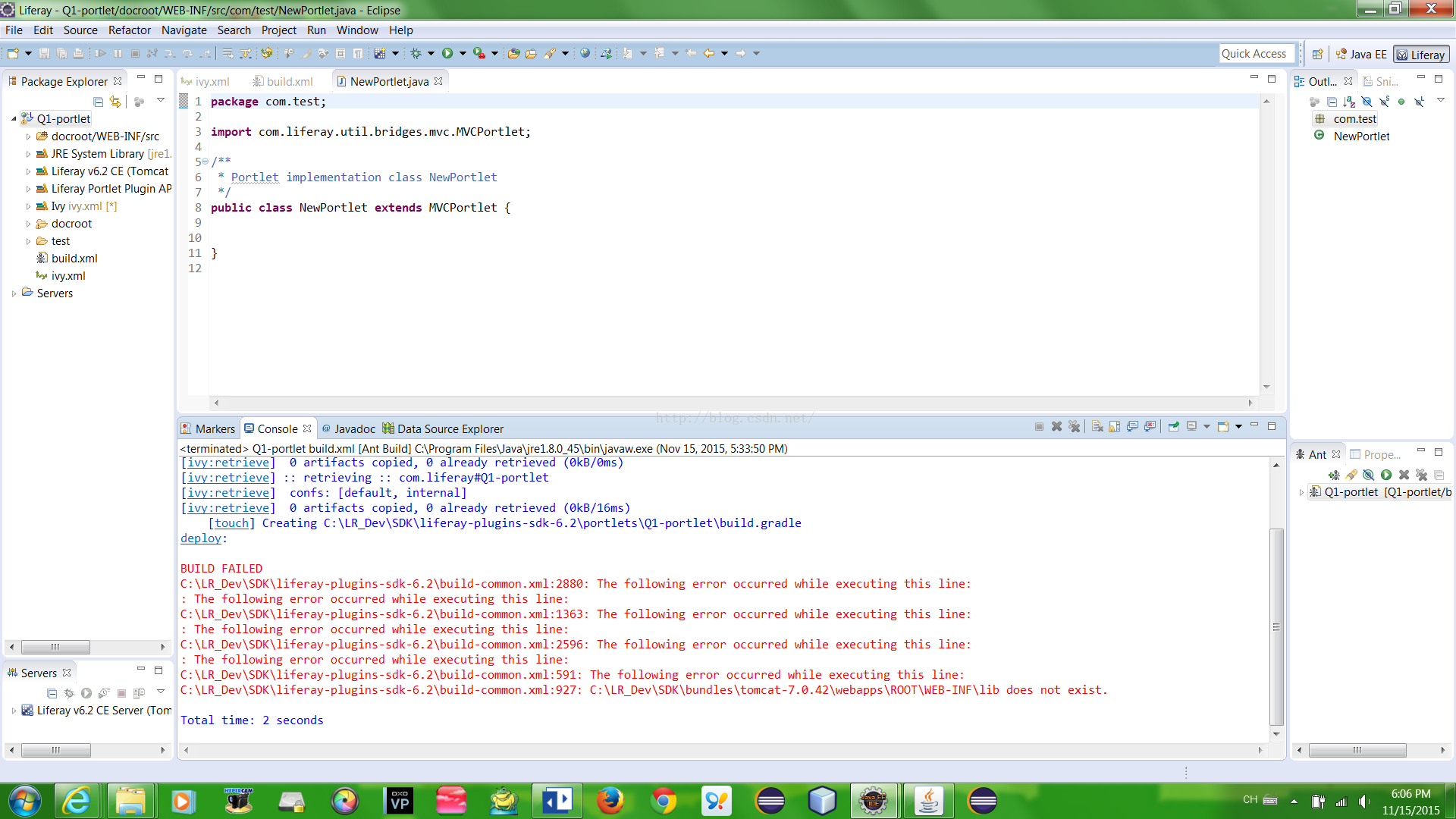Click Add Buildfiles icon in Ant view
This screenshot has width=1456, height=819.
click(1334, 475)
